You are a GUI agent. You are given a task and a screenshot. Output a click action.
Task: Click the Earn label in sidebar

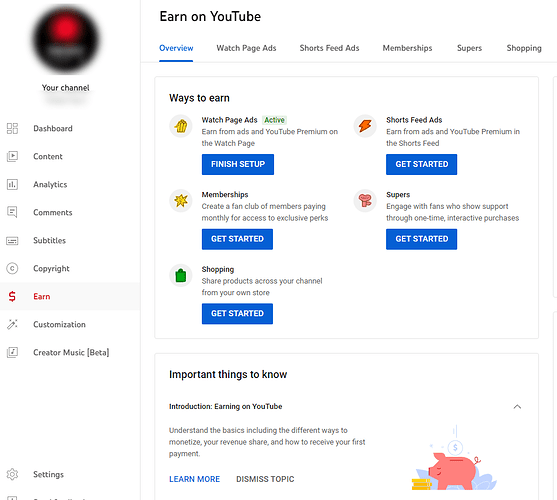coord(42,297)
